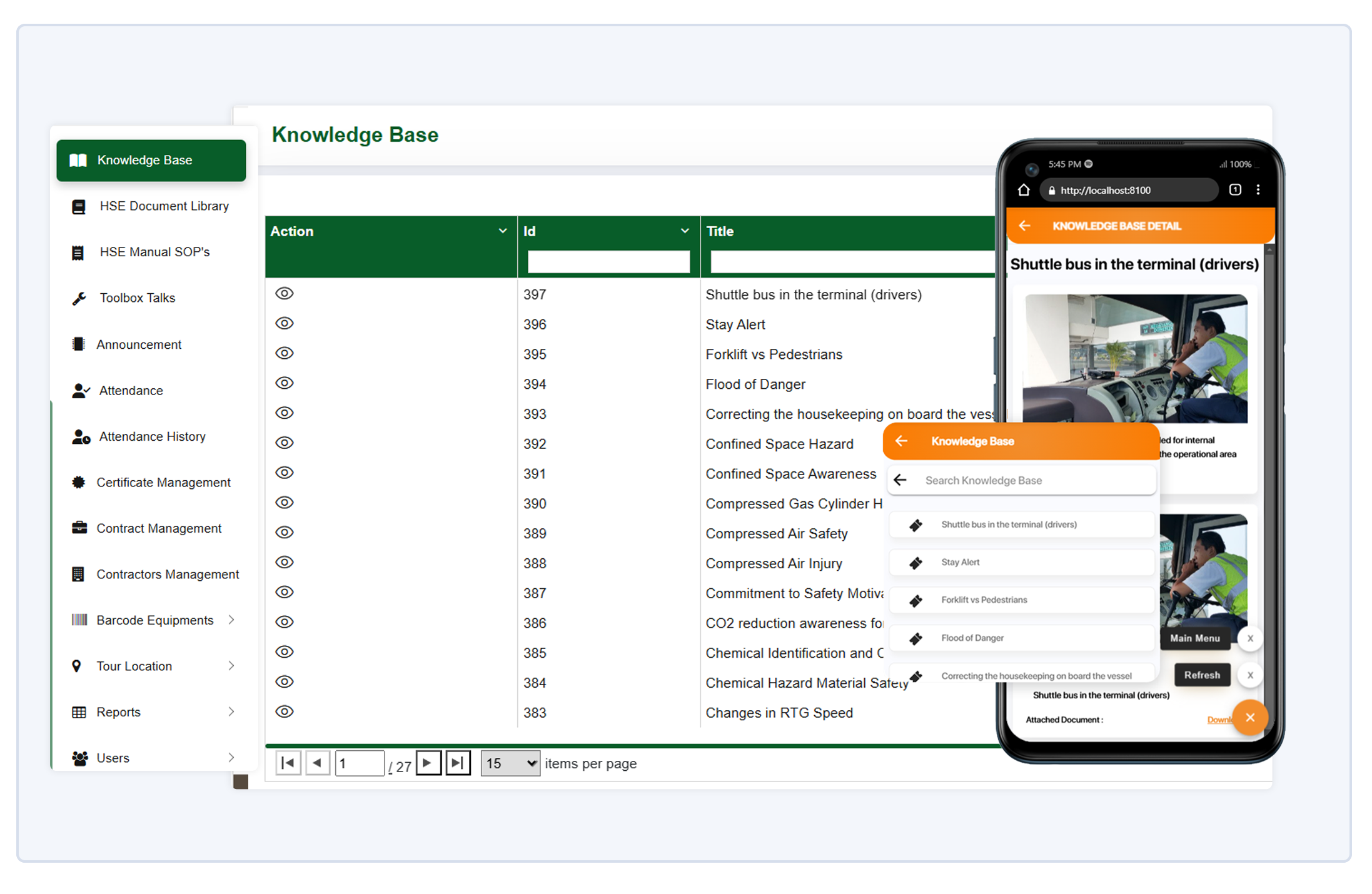Click the phone browser home icon

pos(1024,190)
